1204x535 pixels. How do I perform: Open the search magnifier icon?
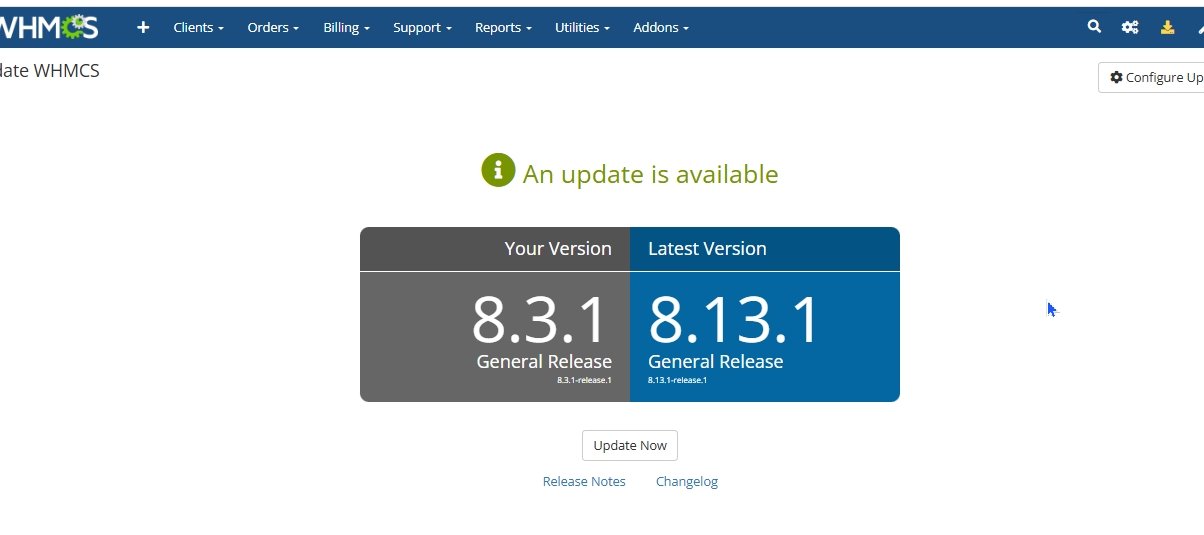(x=1094, y=27)
